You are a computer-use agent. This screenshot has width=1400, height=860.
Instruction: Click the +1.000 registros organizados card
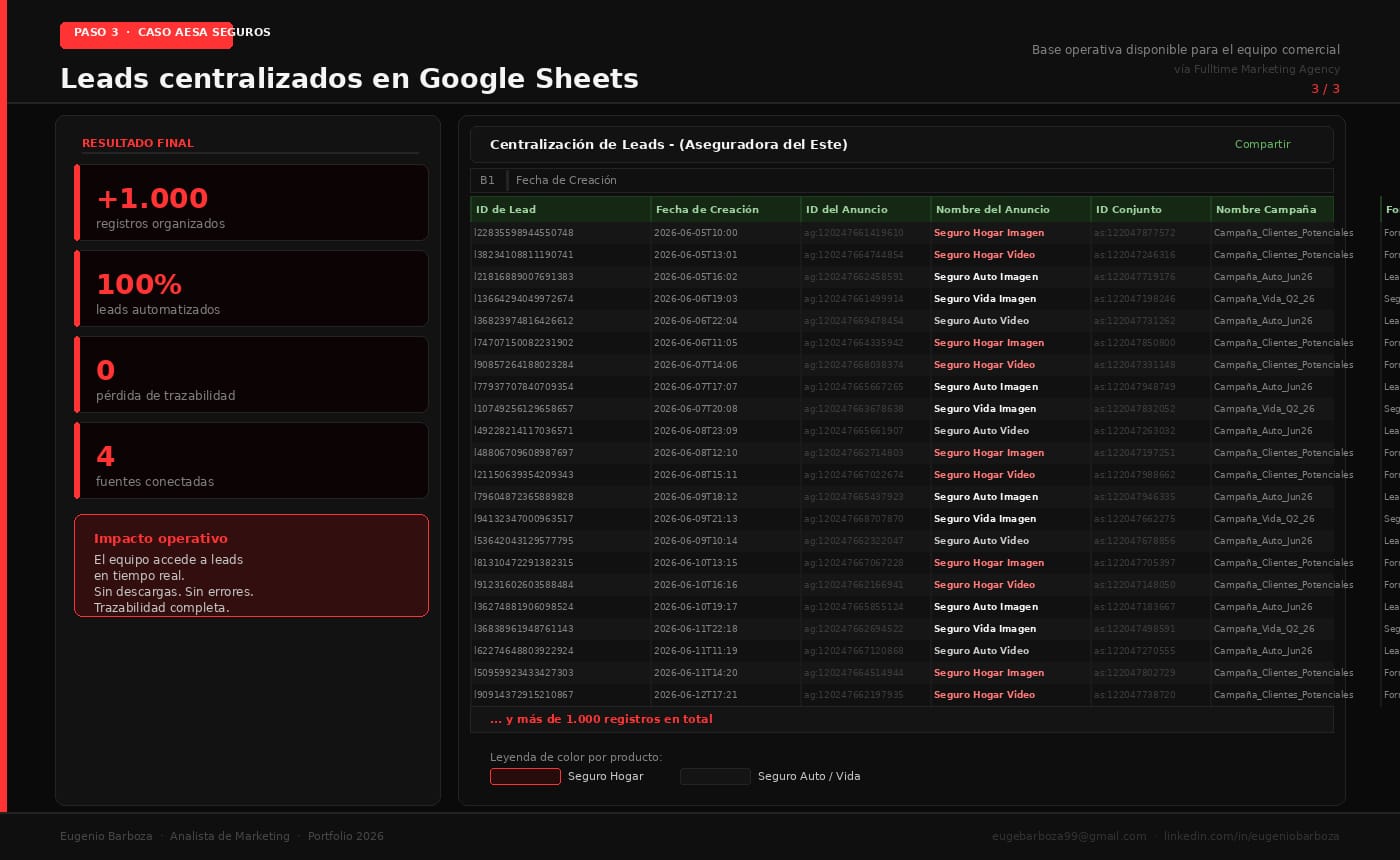point(252,203)
